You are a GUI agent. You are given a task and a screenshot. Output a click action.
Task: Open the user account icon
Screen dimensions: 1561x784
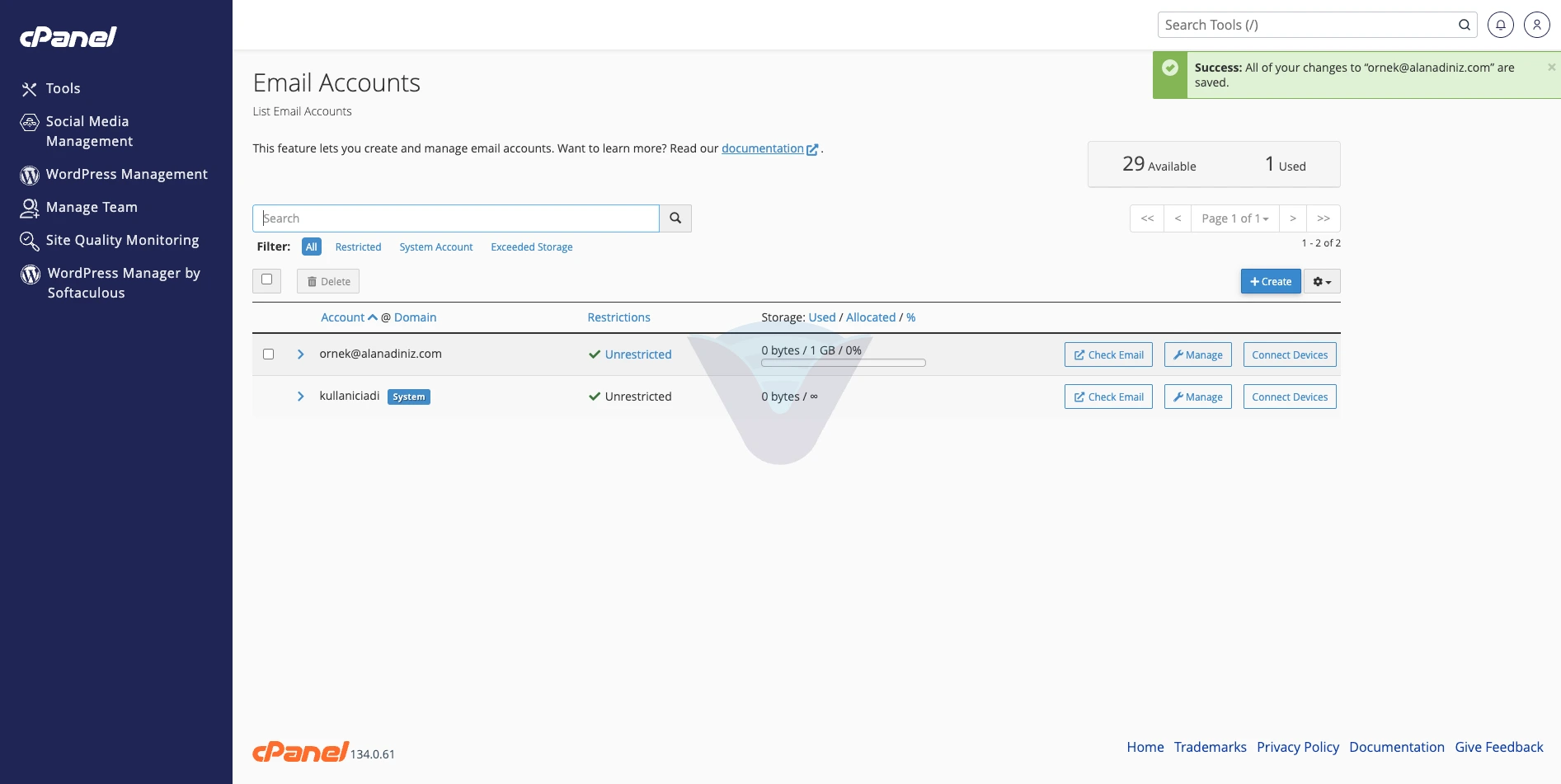click(x=1537, y=25)
